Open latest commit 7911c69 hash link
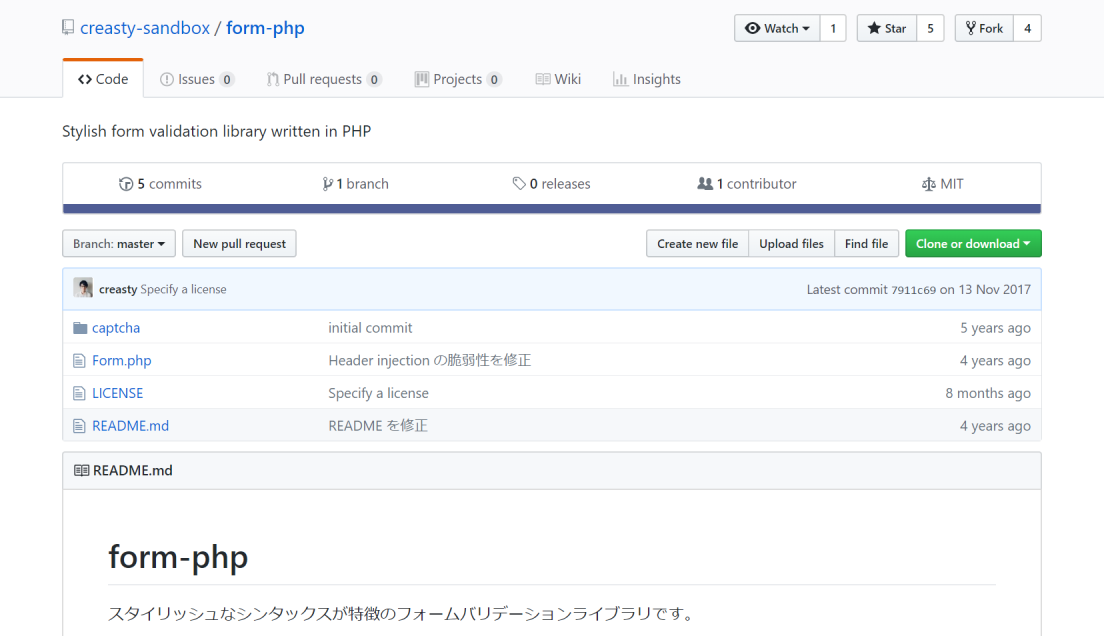 tap(913, 290)
